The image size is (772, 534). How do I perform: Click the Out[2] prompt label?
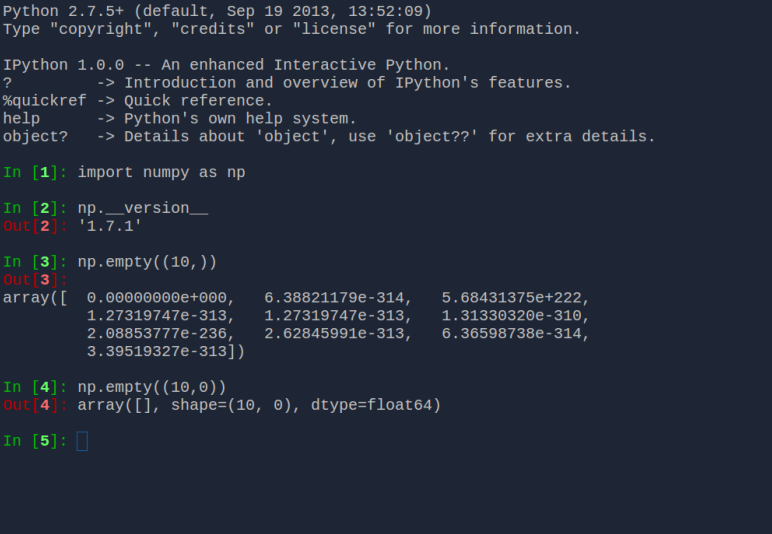click(x=35, y=226)
